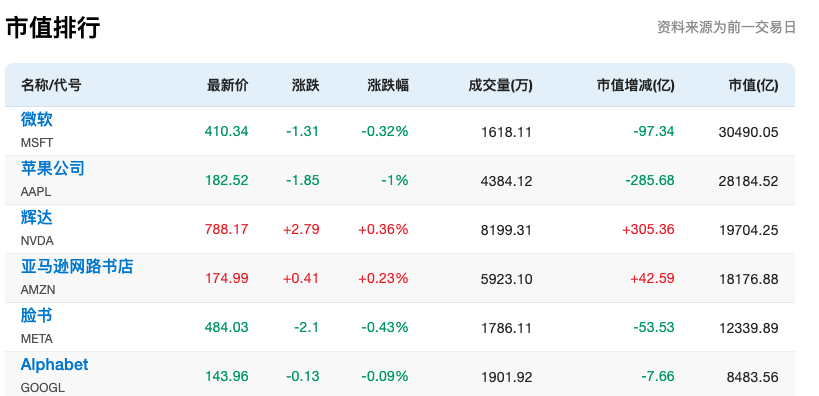Open the 亚马逊网路书店 stock link
819x396 pixels.
[x=77, y=266]
